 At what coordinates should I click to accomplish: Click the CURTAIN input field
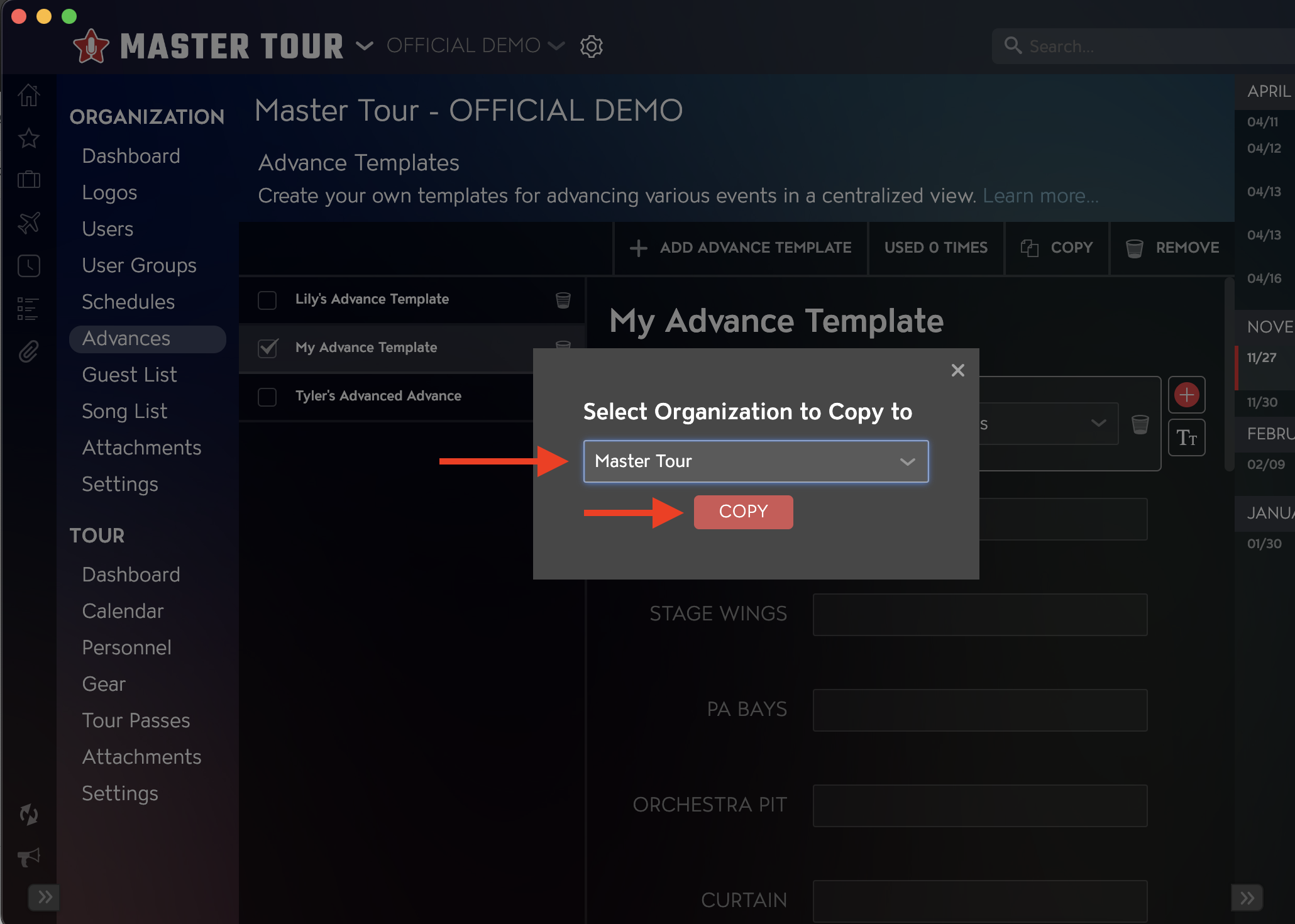(x=980, y=901)
